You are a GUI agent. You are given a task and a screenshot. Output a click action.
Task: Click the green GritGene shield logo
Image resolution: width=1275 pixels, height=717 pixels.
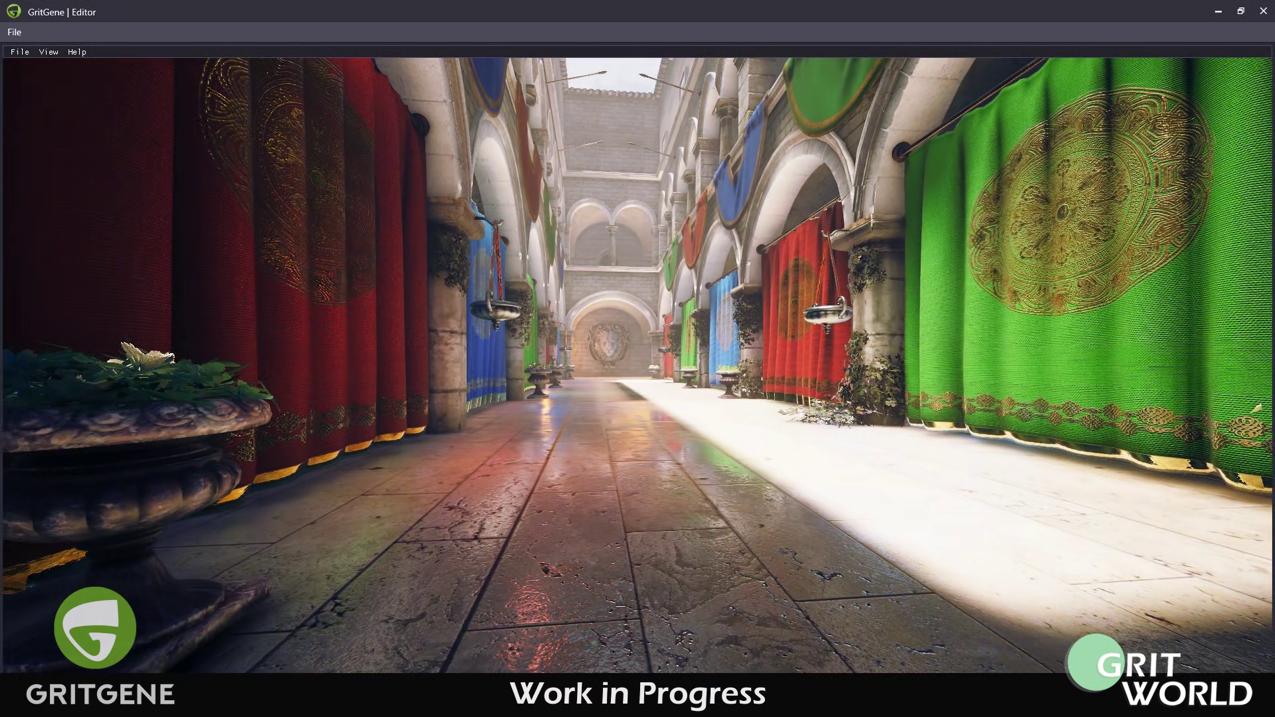click(x=95, y=628)
